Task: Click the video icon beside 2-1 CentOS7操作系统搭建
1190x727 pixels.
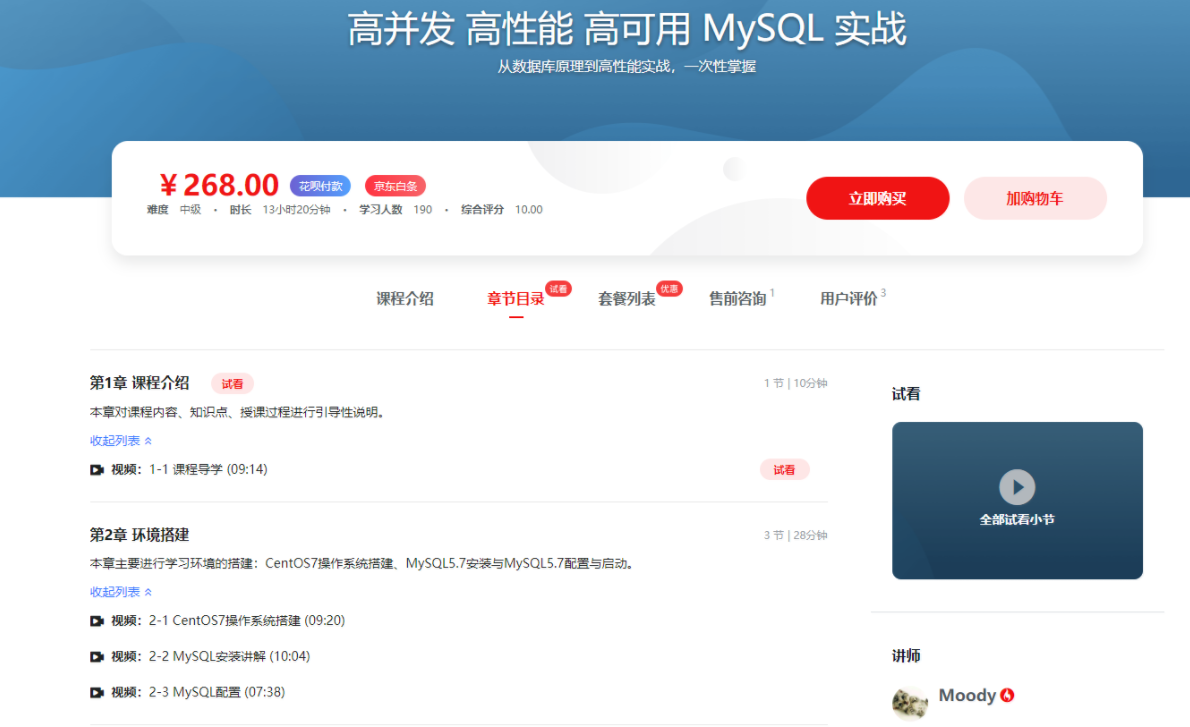Action: click(x=96, y=622)
